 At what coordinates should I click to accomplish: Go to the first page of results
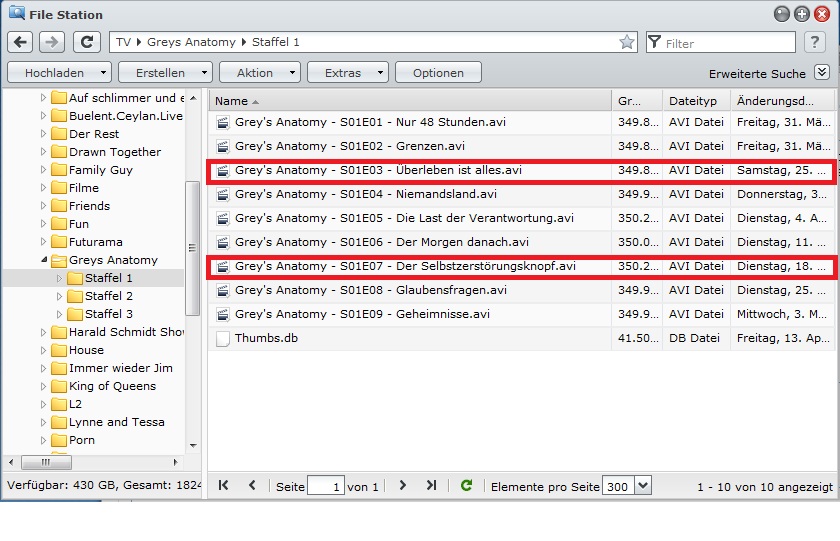223,485
